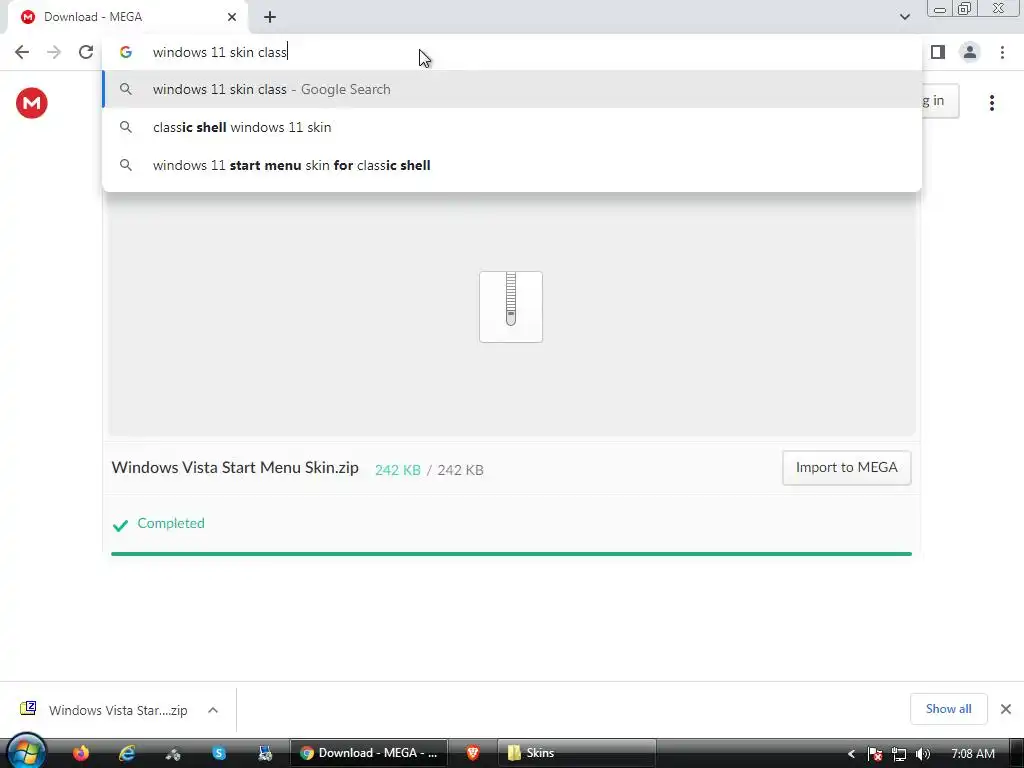1024x768 pixels.
Task: Click the Windows Vista Start Menu Skin.zip filename
Action: coord(235,468)
